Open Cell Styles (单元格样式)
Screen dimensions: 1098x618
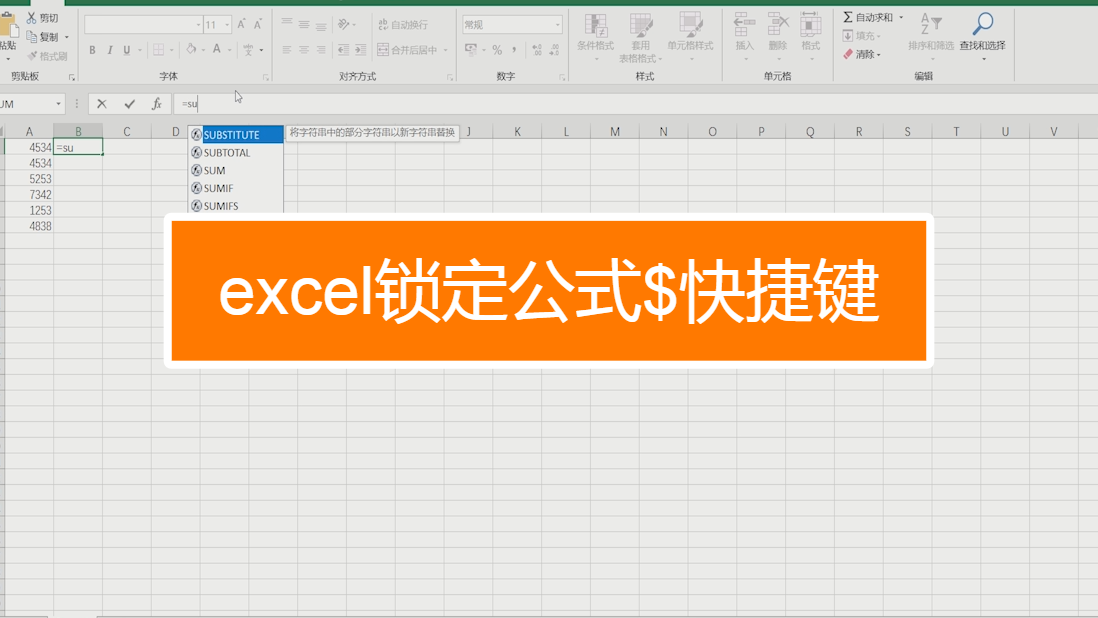click(x=690, y=35)
